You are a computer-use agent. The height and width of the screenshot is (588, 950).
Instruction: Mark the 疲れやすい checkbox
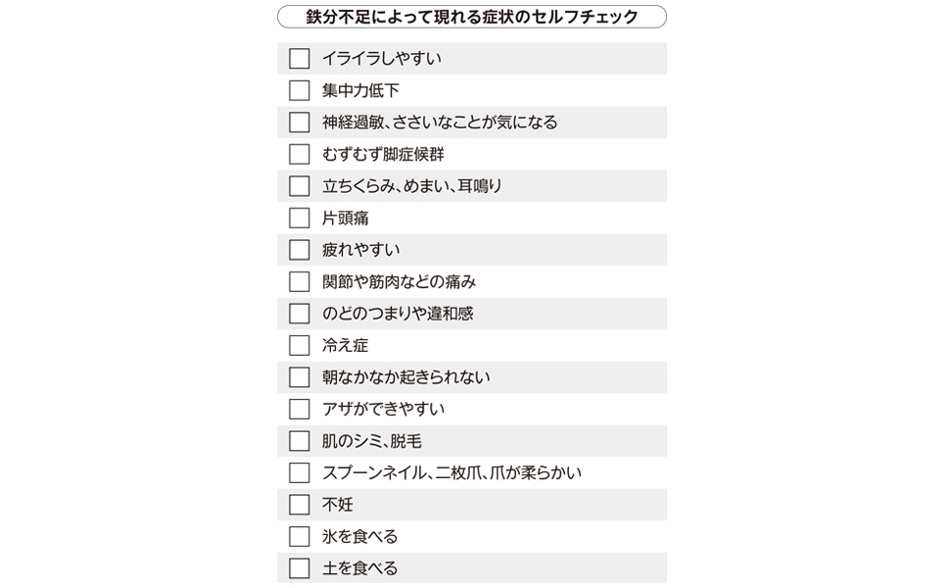pos(299,249)
